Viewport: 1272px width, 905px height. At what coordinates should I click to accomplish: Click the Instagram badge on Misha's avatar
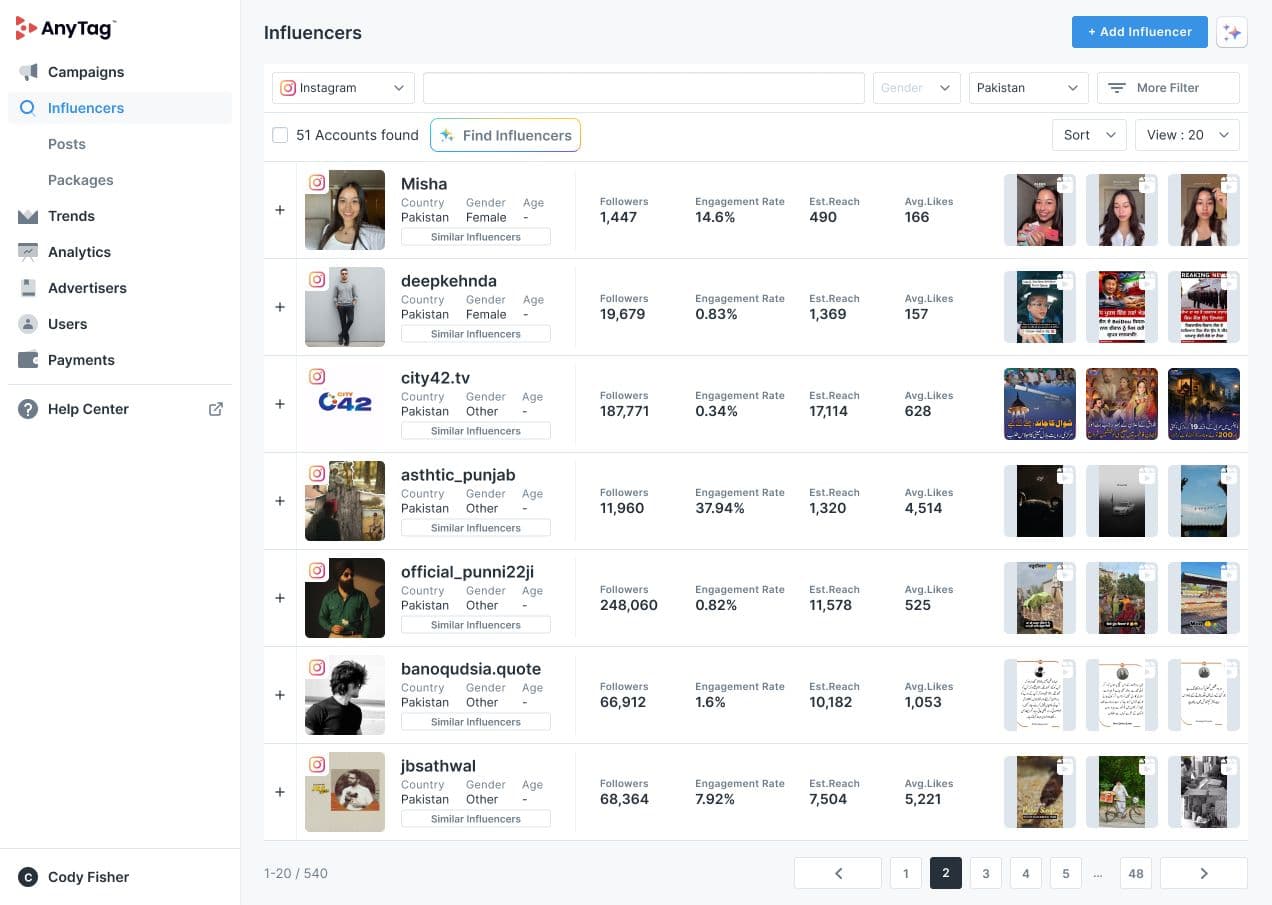coord(317,182)
